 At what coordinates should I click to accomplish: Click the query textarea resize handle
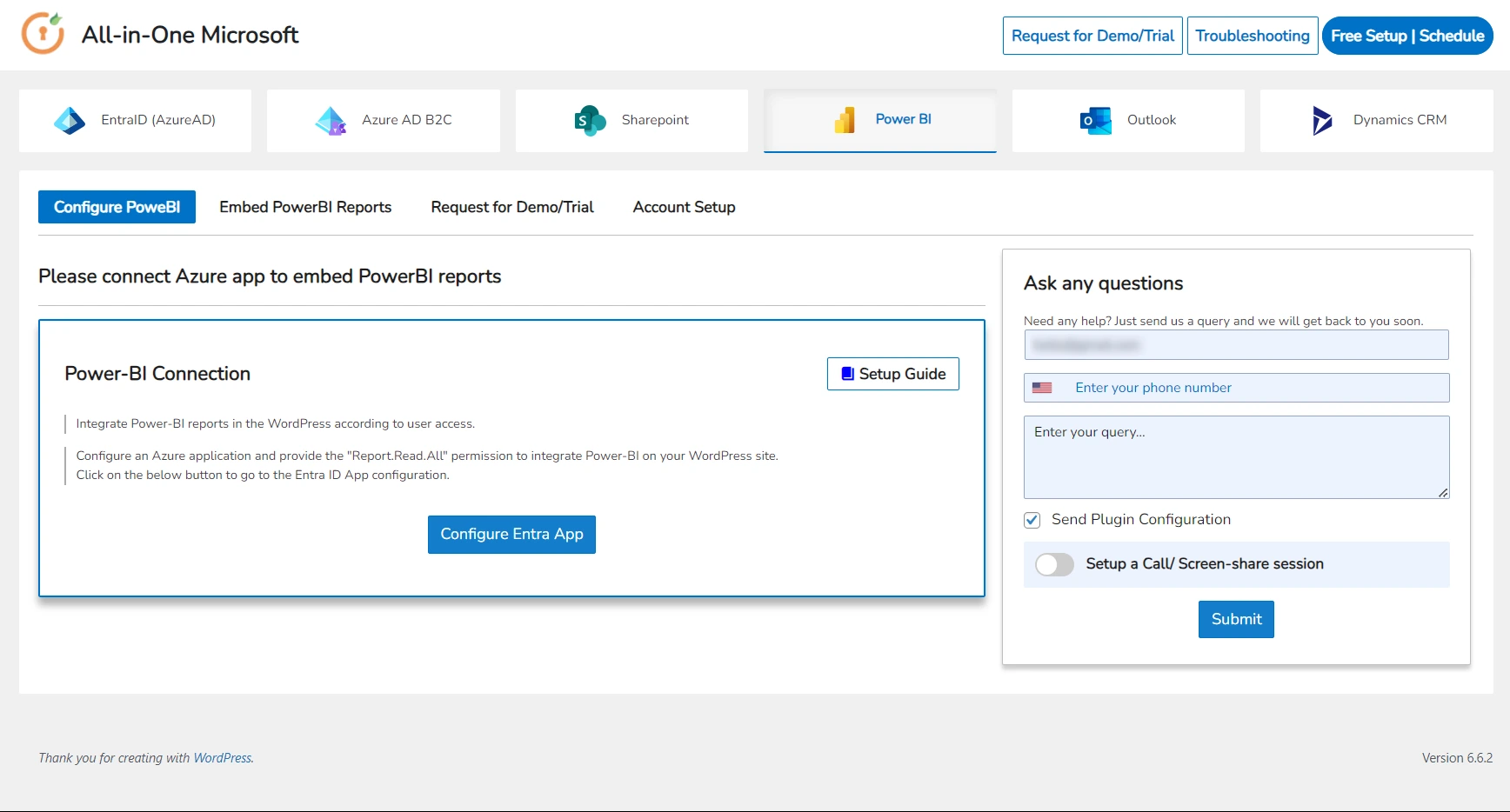click(x=1443, y=493)
